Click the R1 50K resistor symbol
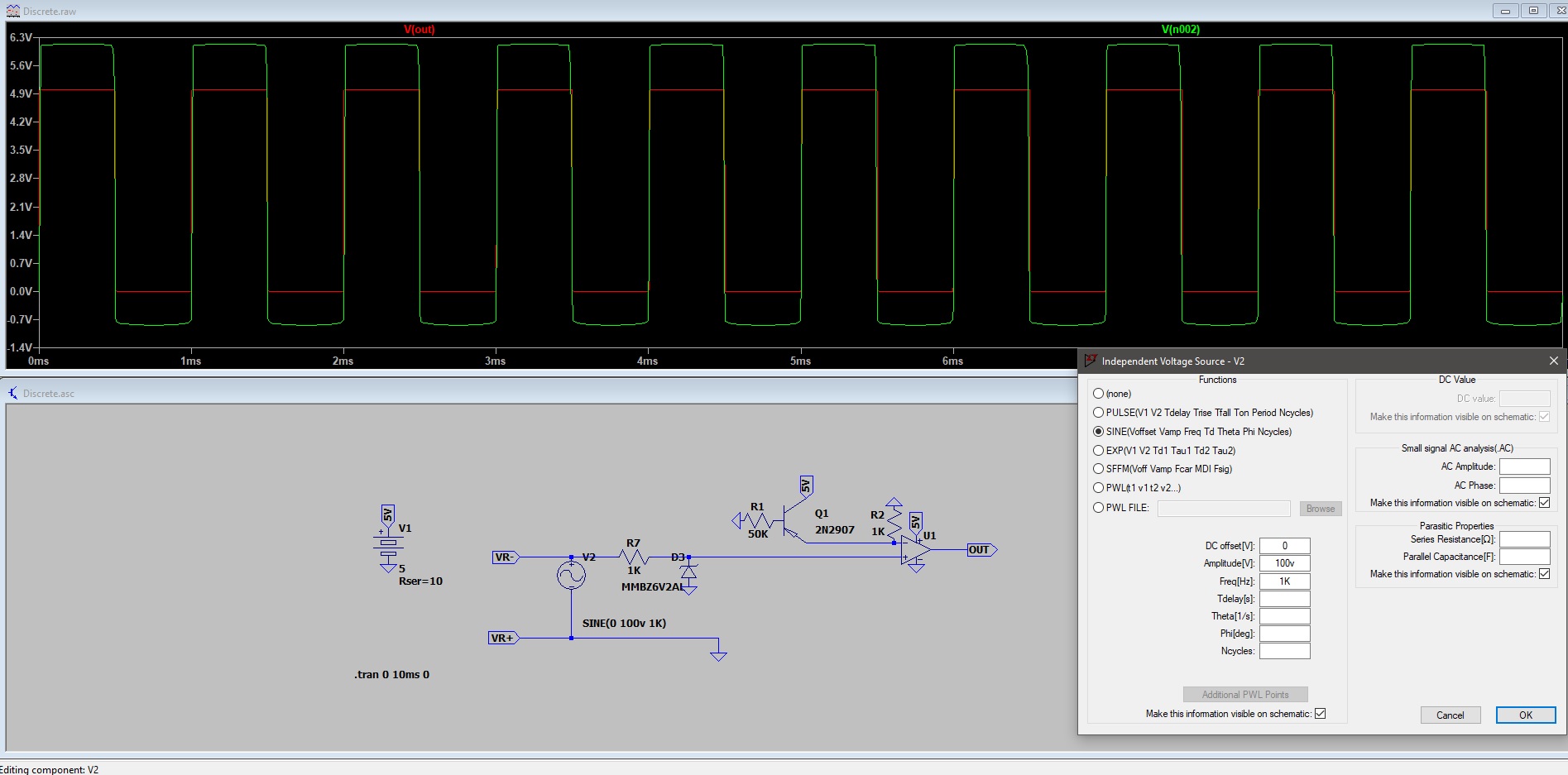 (x=757, y=520)
